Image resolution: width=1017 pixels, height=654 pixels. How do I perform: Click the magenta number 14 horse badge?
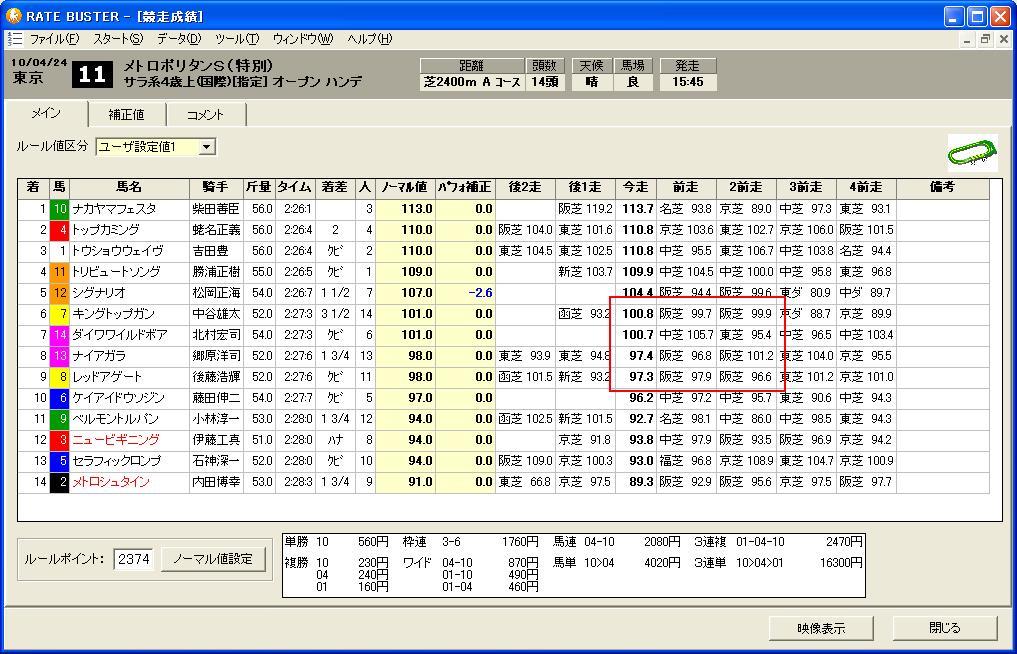click(60, 335)
